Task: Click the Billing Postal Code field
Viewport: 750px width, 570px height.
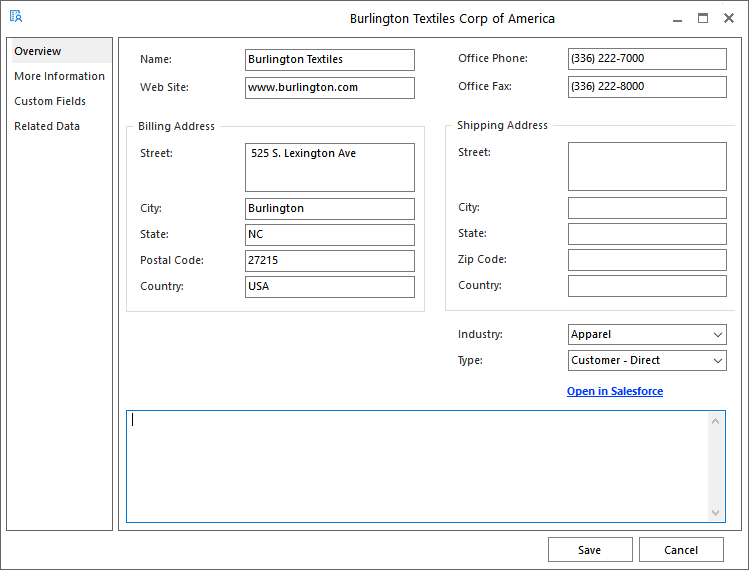Action: pyautogui.click(x=329, y=261)
